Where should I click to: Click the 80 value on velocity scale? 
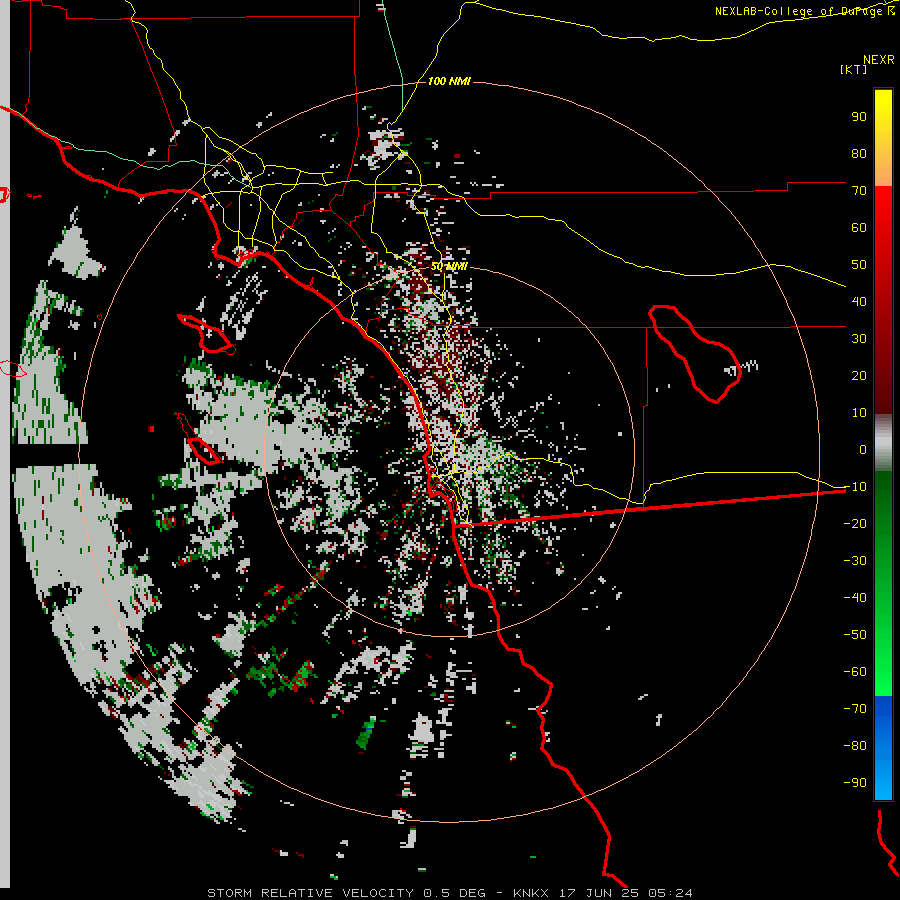click(859, 153)
